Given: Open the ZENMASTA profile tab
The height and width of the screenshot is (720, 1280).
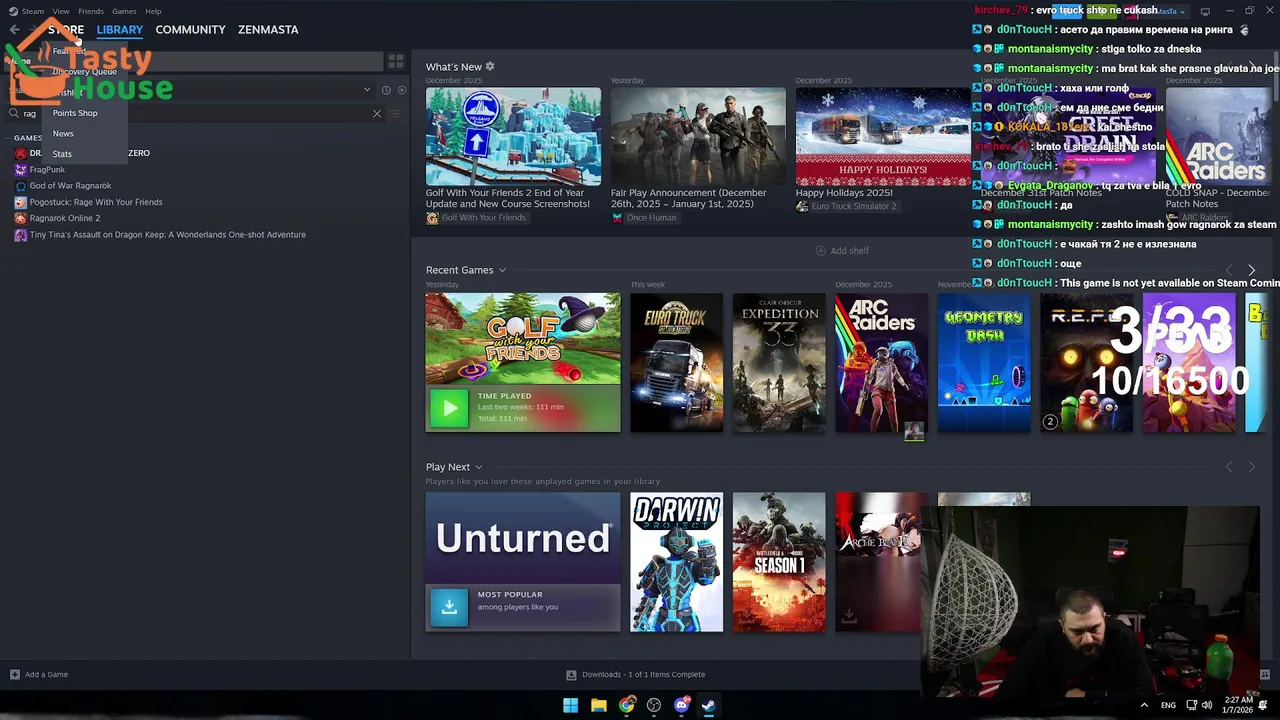Looking at the screenshot, I should 268,30.
